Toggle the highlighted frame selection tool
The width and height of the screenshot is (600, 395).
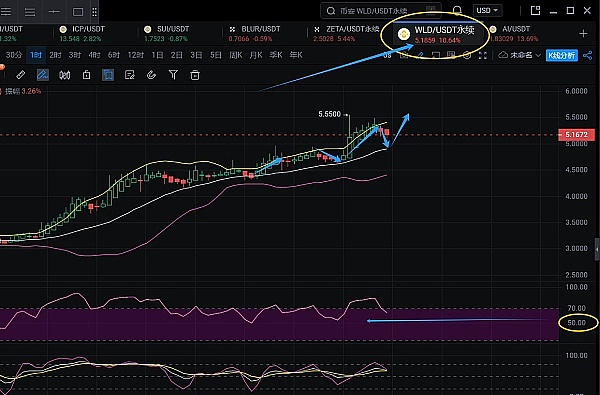(108, 75)
